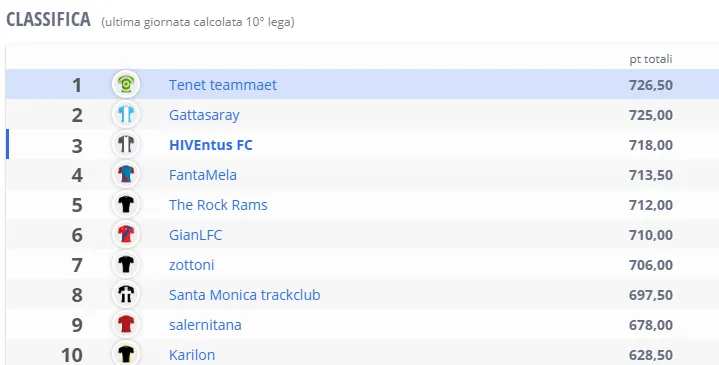The width and height of the screenshot is (719, 365).
Task: Click zottoni black jersey icon
Action: [x=126, y=265]
